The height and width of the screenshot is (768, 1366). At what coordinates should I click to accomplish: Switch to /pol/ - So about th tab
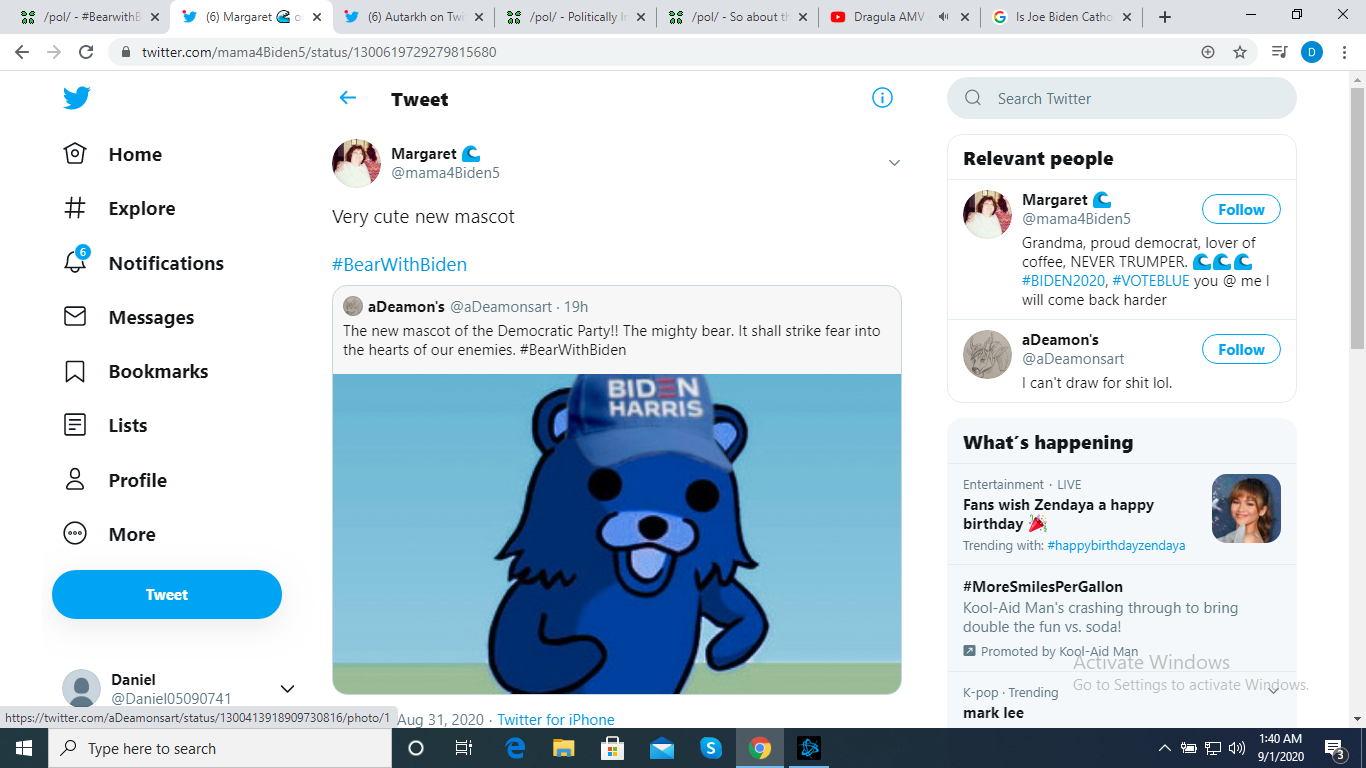[736, 17]
